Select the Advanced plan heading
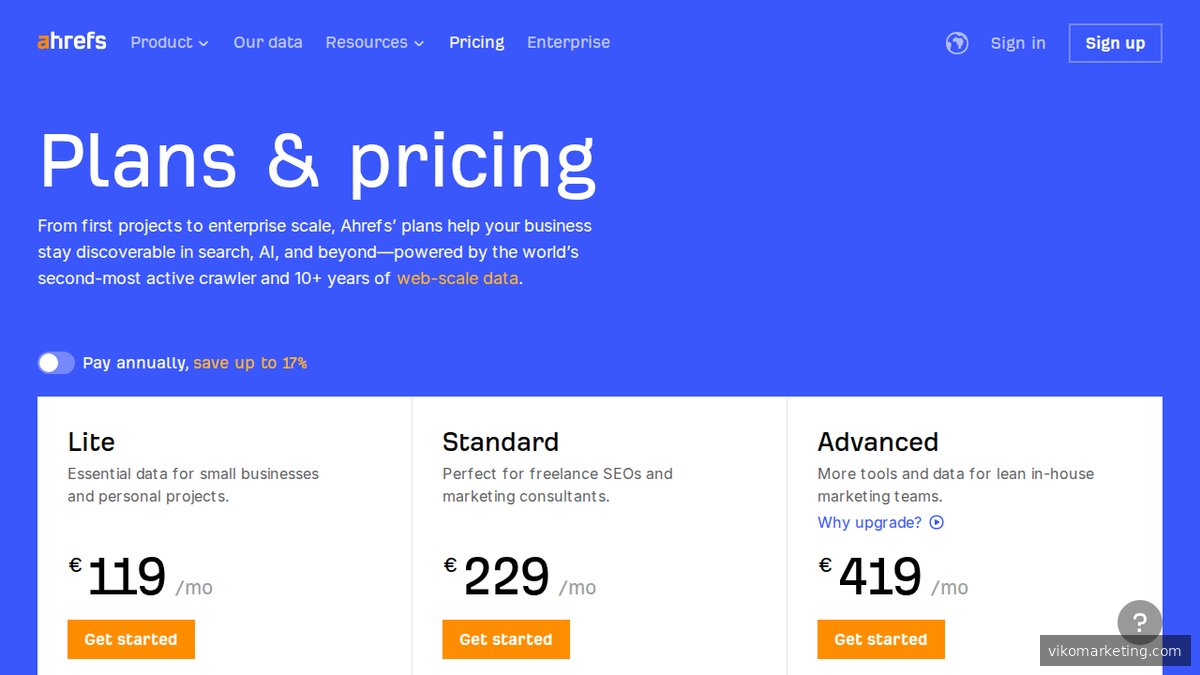 878,442
